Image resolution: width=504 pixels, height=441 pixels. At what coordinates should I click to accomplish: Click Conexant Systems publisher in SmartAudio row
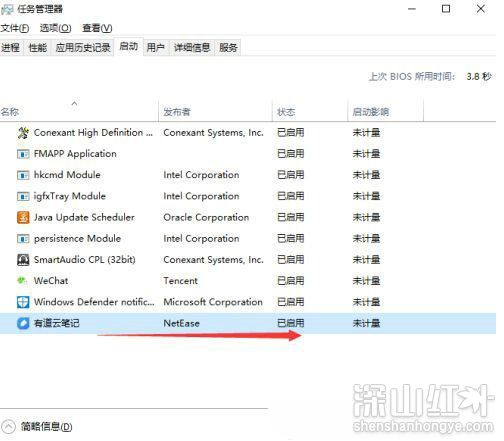[x=213, y=260]
